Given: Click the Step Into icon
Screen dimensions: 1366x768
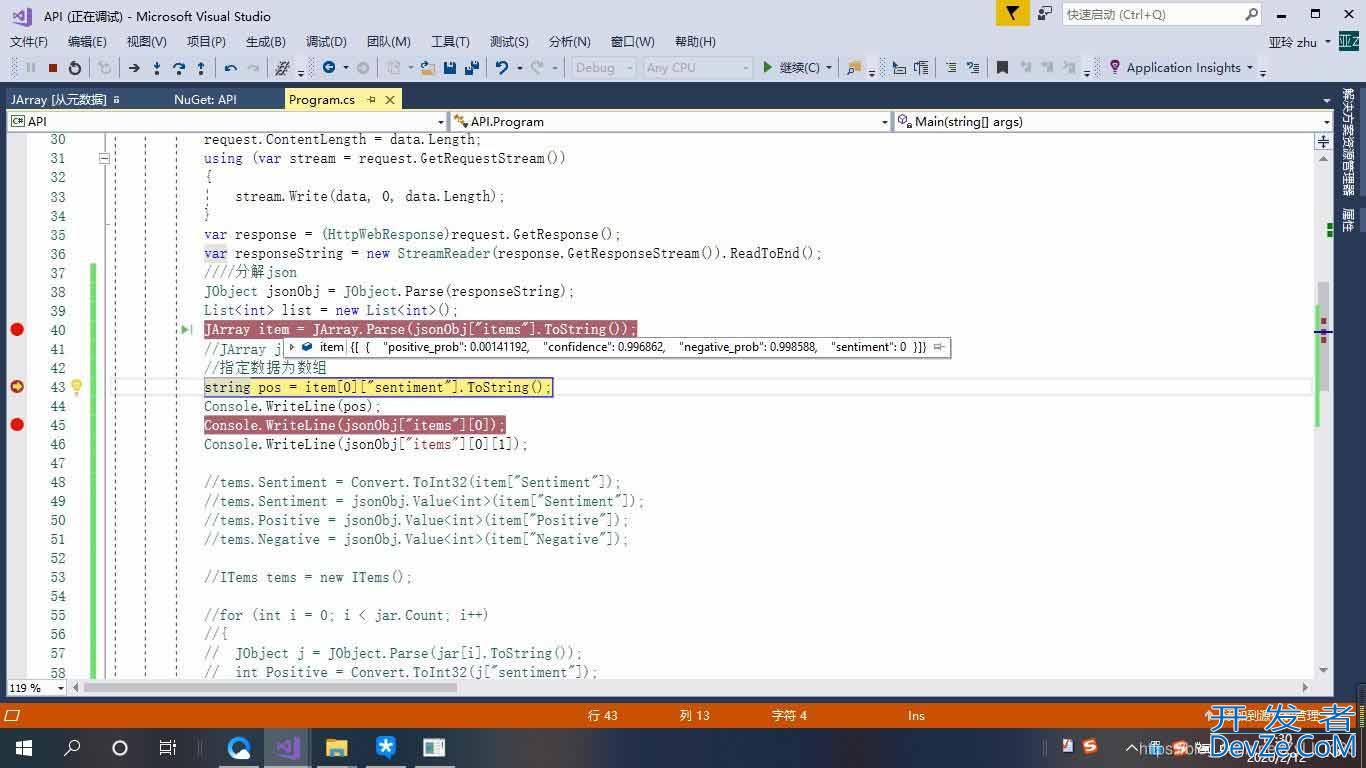Looking at the screenshot, I should (x=157, y=68).
